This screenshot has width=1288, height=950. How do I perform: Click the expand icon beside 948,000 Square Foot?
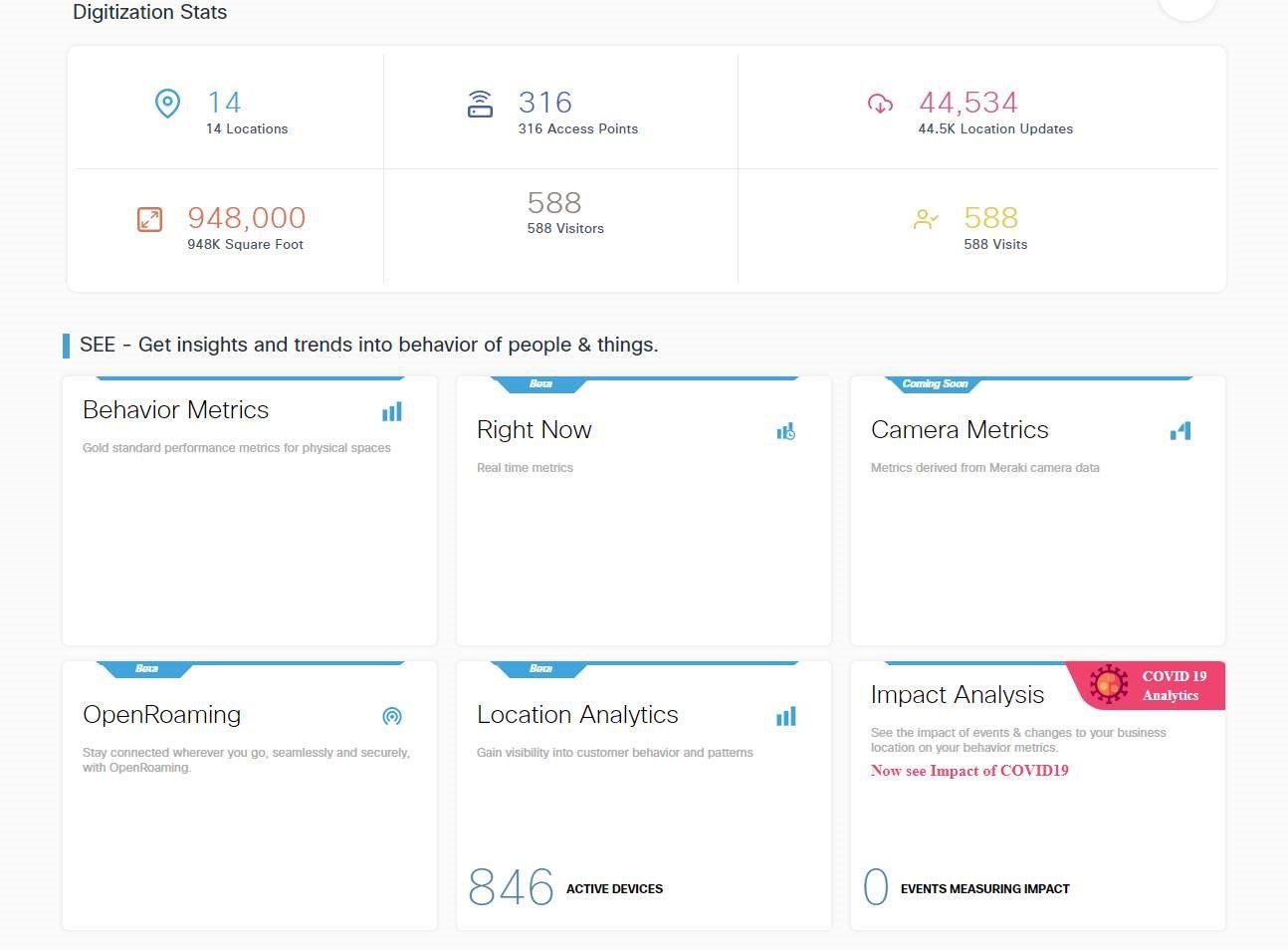(149, 219)
